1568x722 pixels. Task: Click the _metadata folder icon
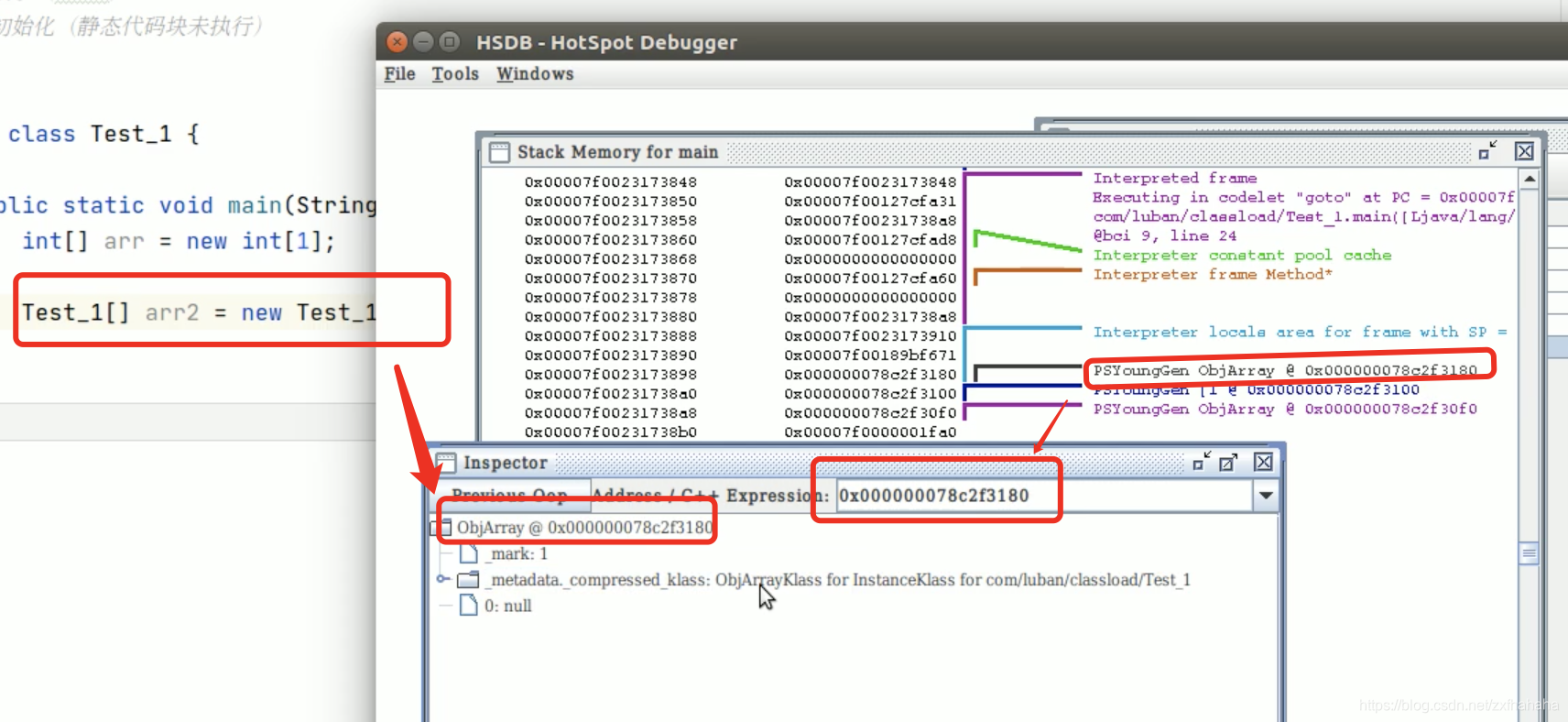[468, 579]
